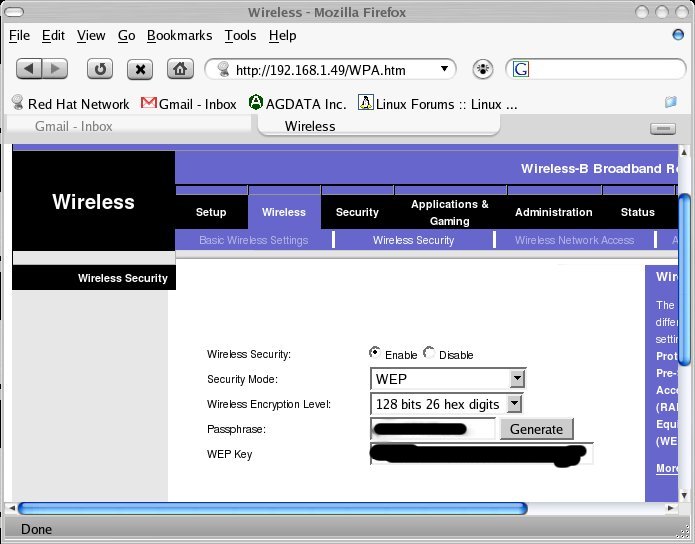Open the Bookmarks menu
695x544 pixels.
coord(179,35)
